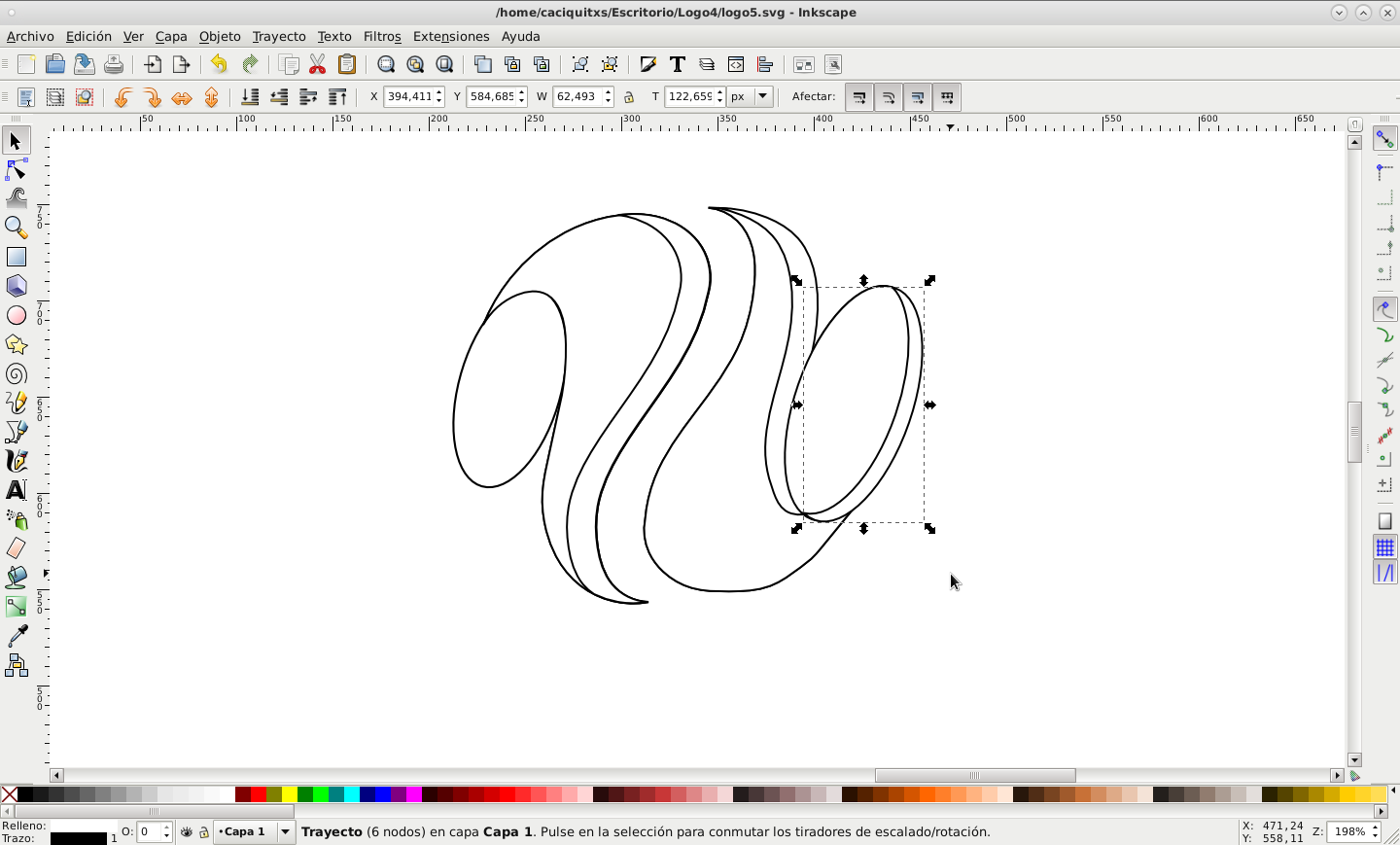Select the Text tool in the toolbox
Screen dimensions: 1400x845
coord(17,490)
